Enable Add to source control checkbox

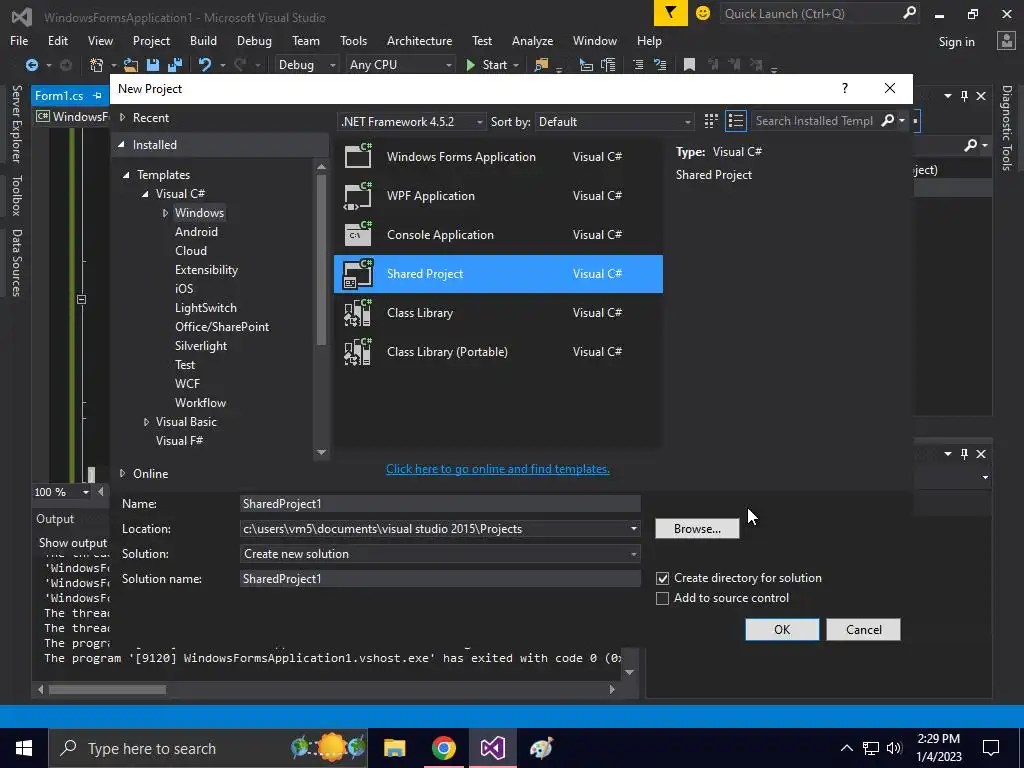pyautogui.click(x=662, y=598)
